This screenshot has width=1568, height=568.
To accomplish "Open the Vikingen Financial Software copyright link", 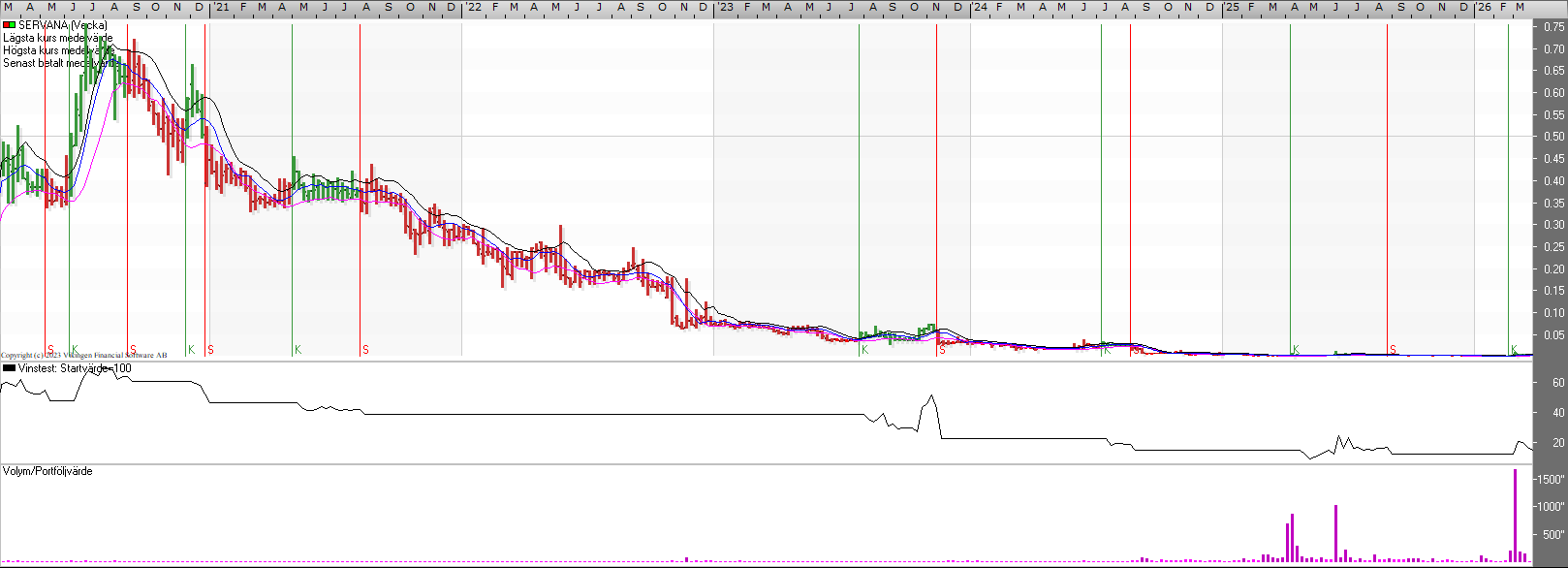I will [83, 356].
